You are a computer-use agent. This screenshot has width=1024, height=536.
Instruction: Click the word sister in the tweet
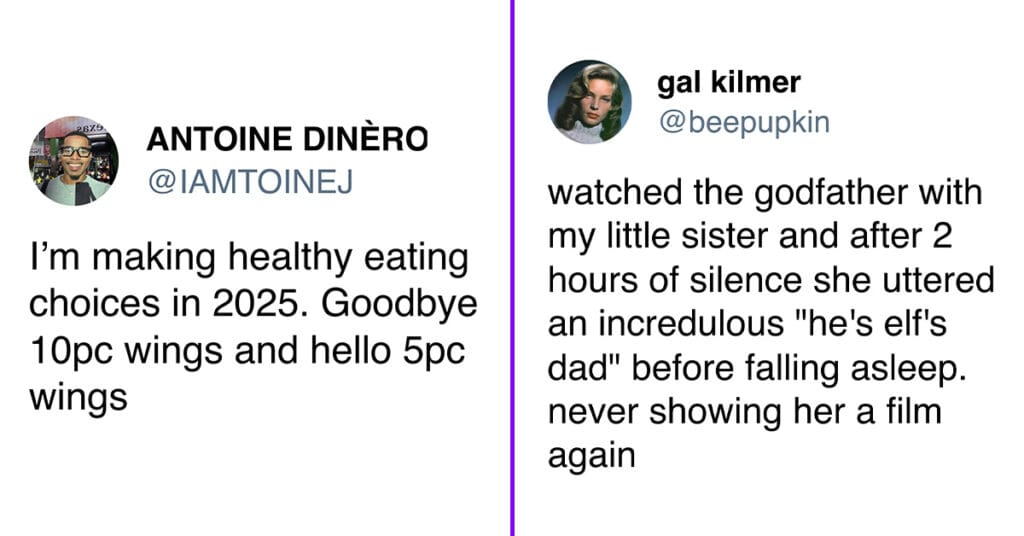(x=725, y=236)
